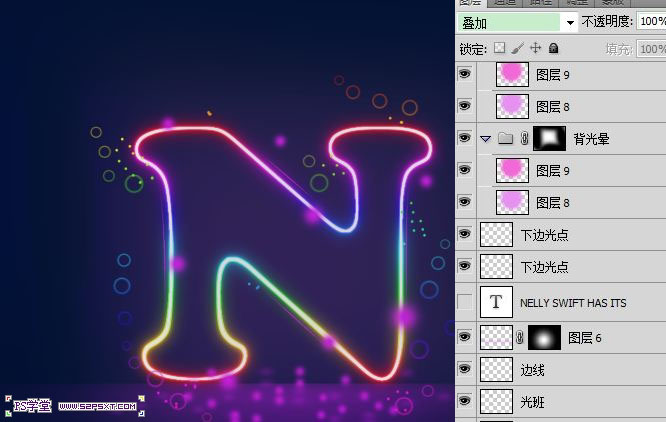Select the black mask thumbnail of 背光晕 group
The width and height of the screenshot is (666, 422).
549,139
